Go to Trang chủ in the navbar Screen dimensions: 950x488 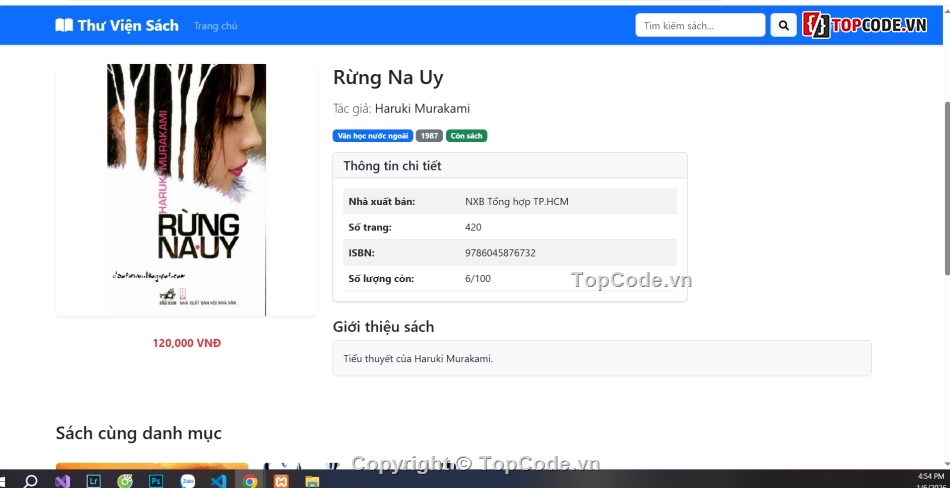[215, 26]
